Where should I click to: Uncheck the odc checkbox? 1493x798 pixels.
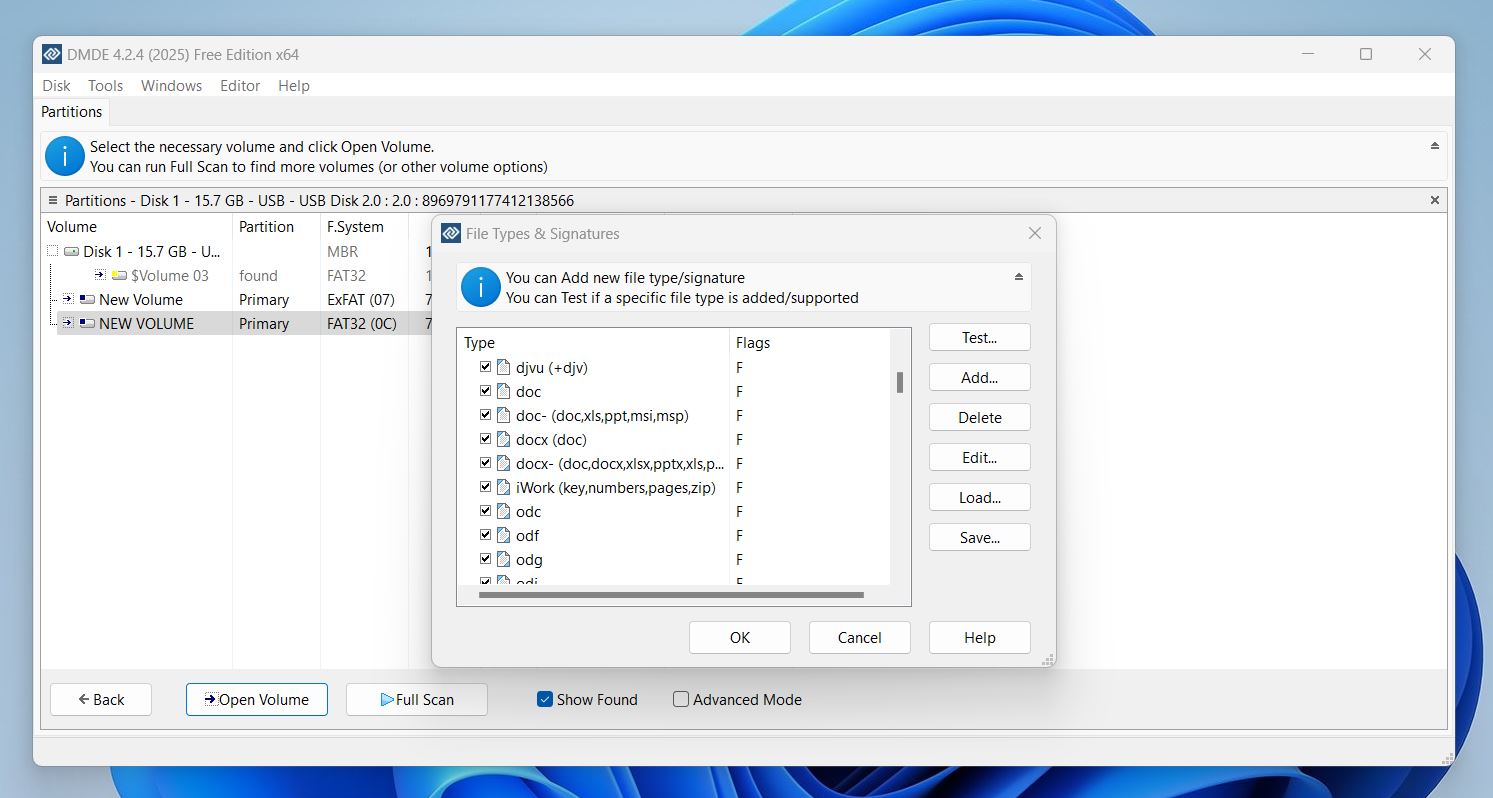click(486, 511)
